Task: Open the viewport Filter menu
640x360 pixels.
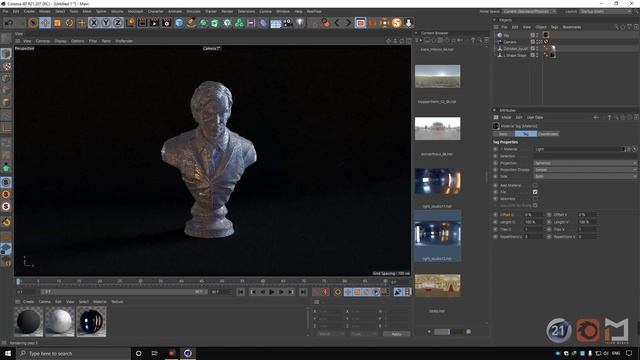Action: click(x=93, y=41)
